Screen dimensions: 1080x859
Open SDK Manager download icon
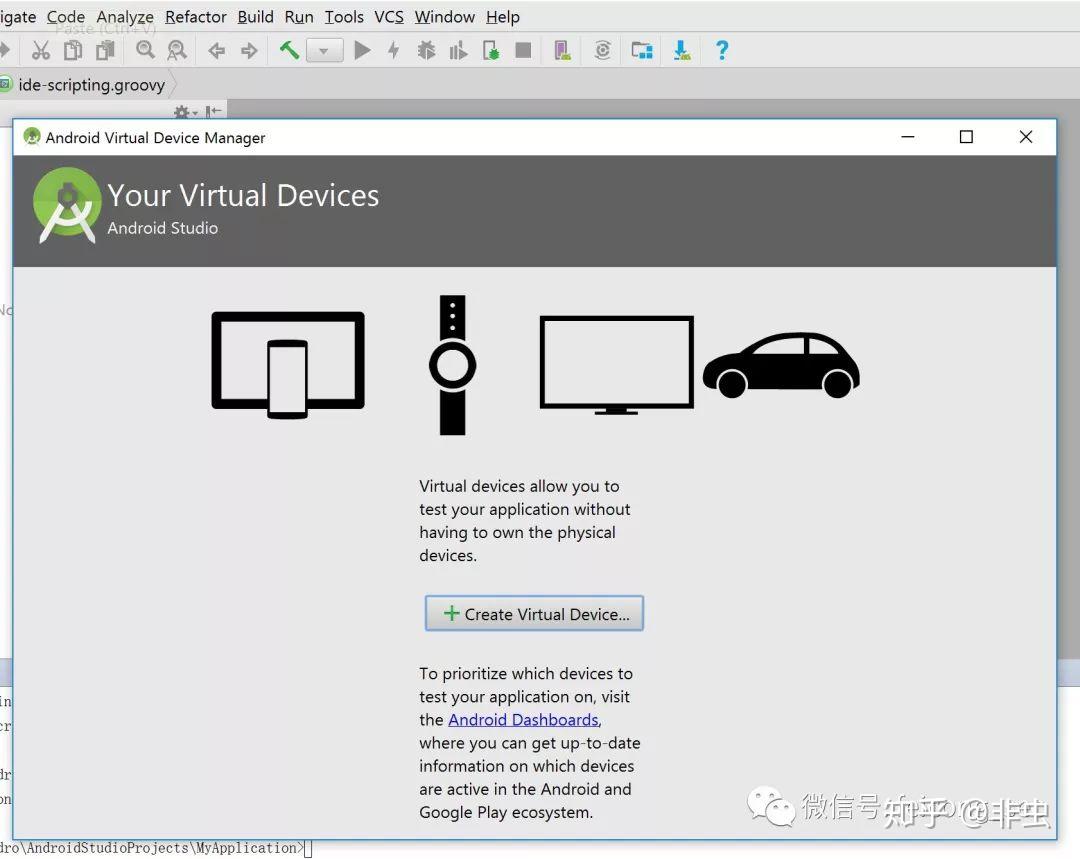tap(682, 50)
